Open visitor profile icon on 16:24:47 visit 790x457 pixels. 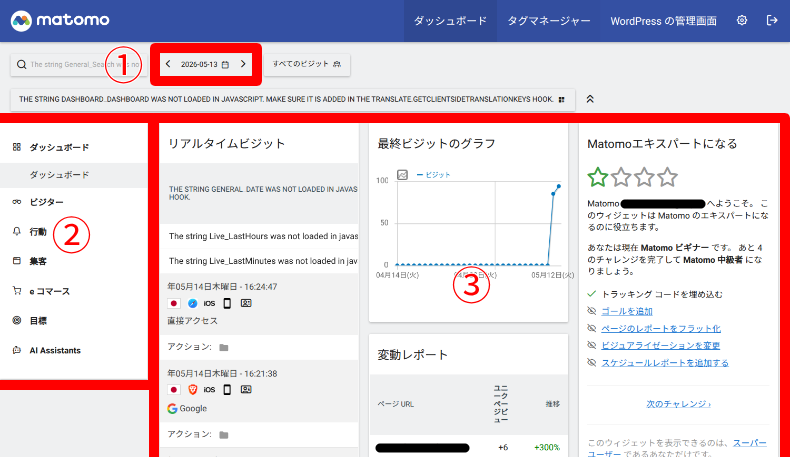coord(246,303)
